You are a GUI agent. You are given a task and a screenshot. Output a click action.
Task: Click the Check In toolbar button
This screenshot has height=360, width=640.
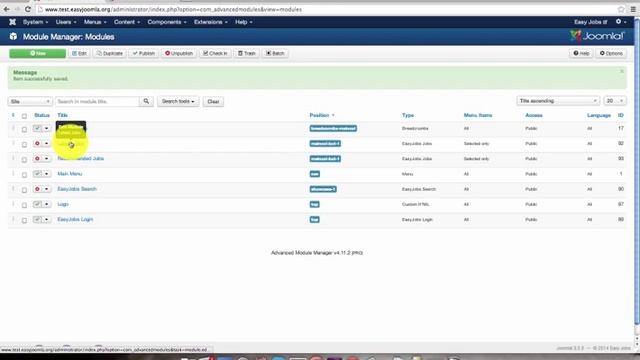215,53
